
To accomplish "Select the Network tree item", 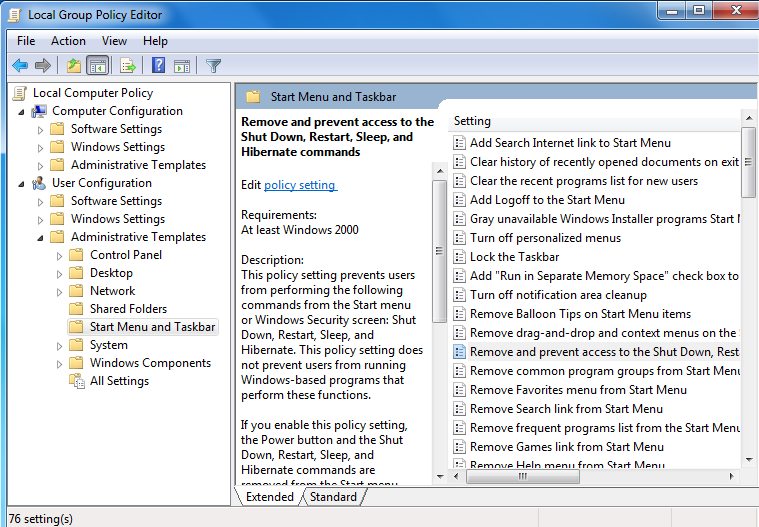I will tap(112, 291).
